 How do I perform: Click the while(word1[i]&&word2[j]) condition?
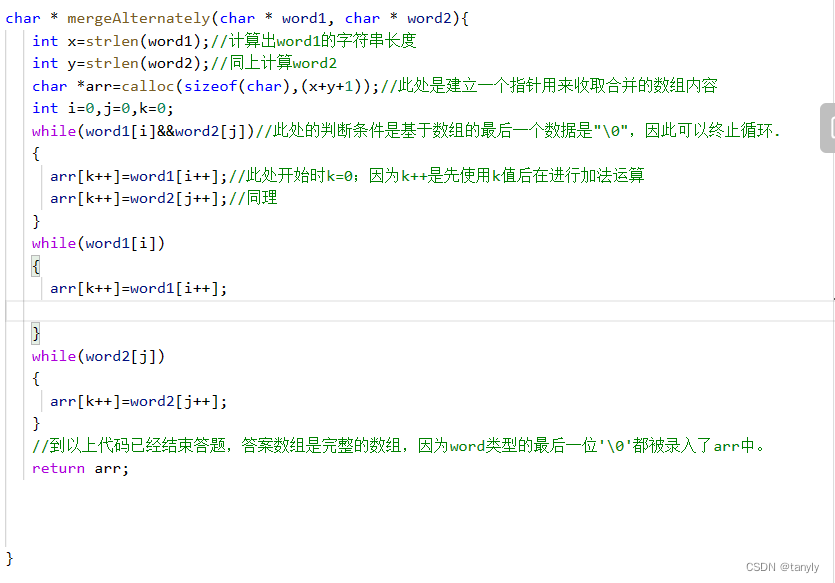145,130
